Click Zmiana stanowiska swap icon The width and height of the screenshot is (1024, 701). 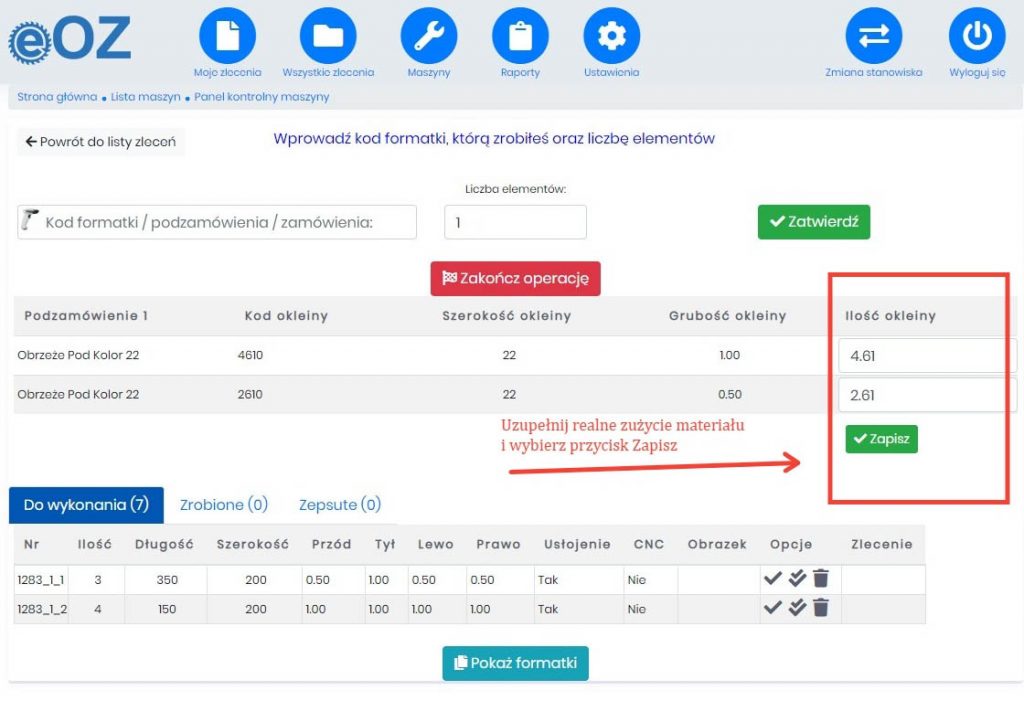873,36
